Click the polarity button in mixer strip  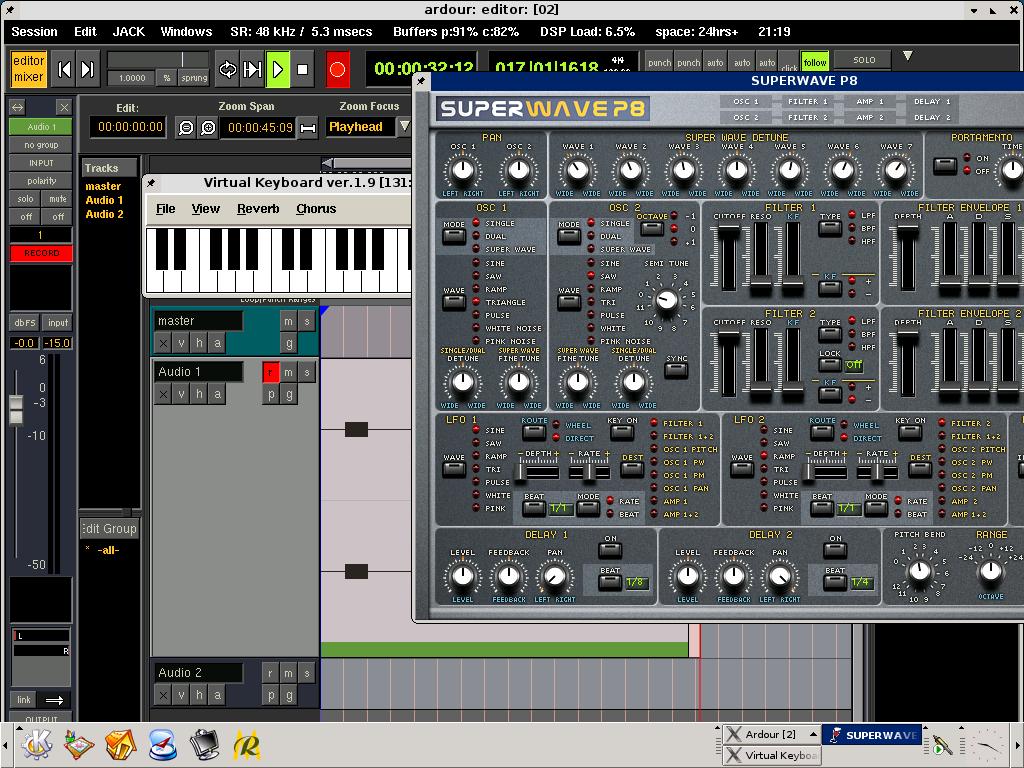click(41, 181)
